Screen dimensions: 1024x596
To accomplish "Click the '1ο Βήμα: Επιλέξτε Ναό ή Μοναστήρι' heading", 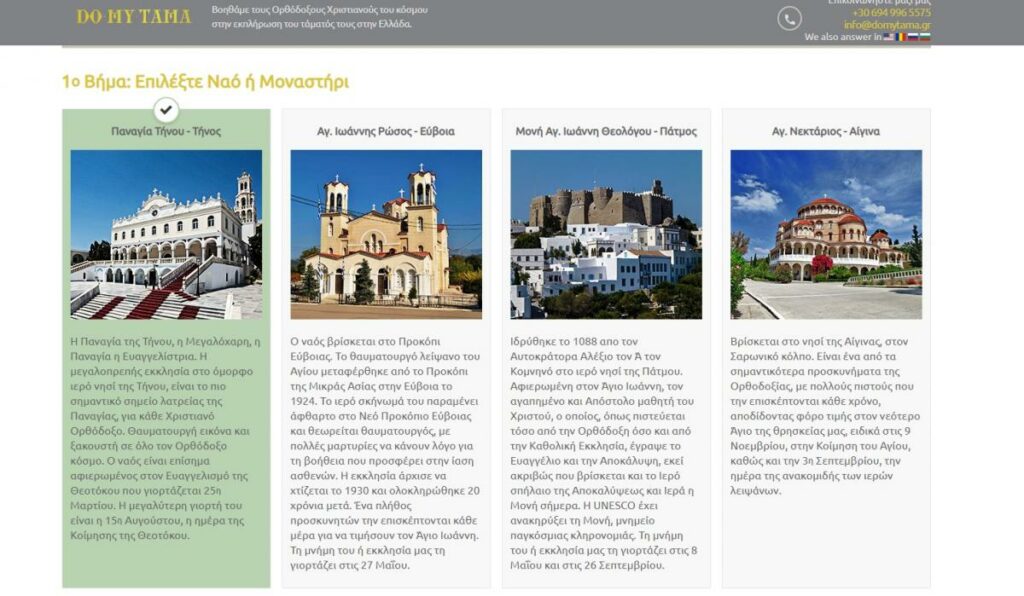I will click(x=205, y=82).
